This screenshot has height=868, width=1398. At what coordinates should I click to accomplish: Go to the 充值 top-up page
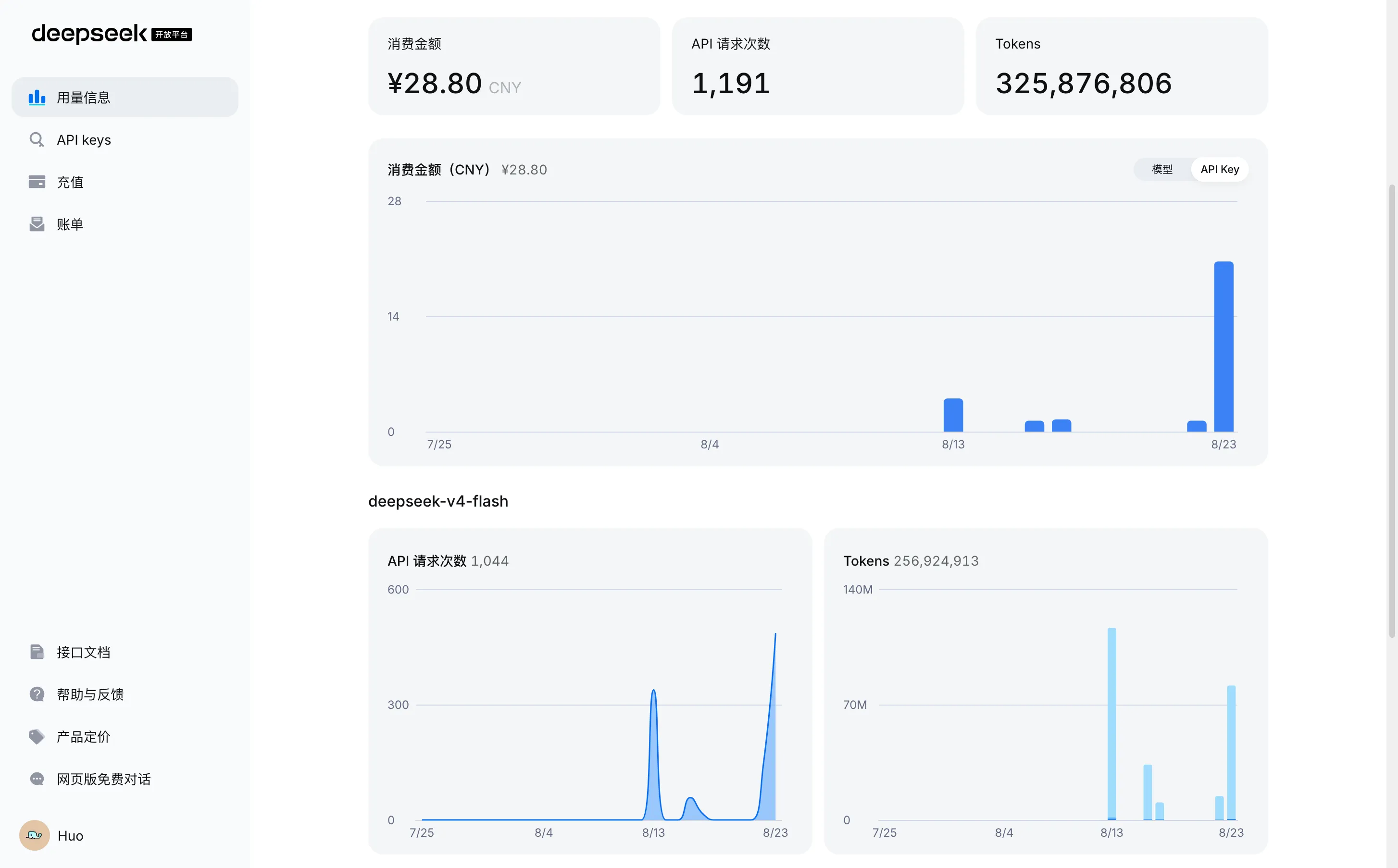[x=125, y=182]
